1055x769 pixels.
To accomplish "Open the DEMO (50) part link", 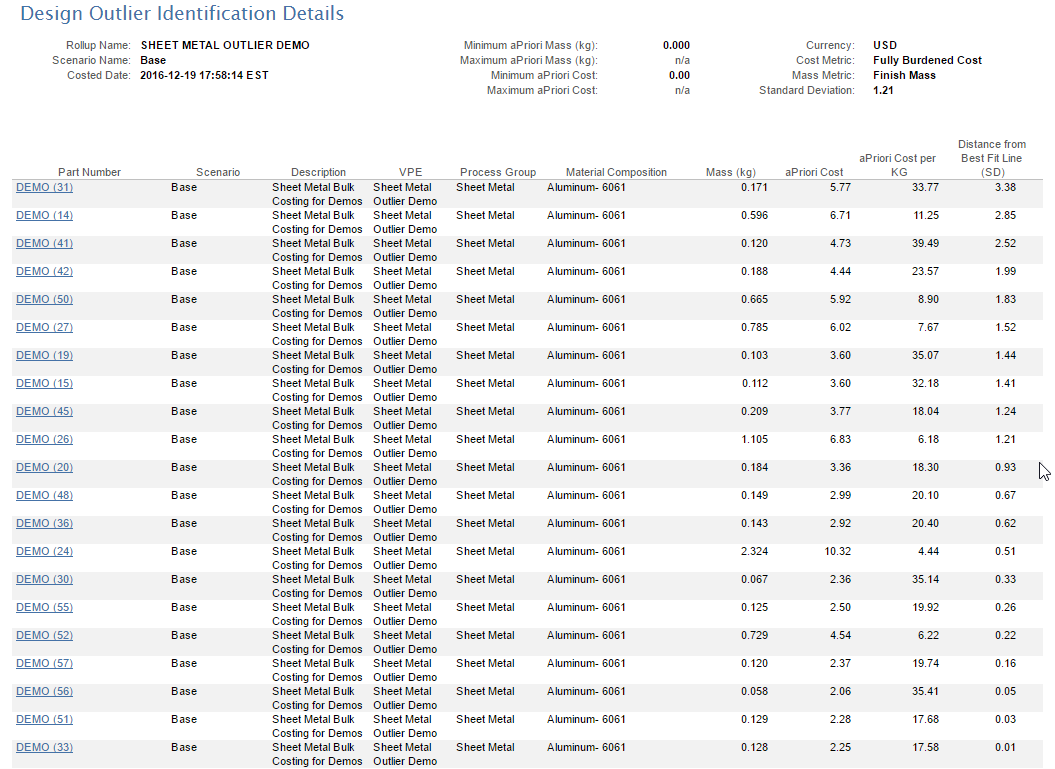I will (44, 299).
